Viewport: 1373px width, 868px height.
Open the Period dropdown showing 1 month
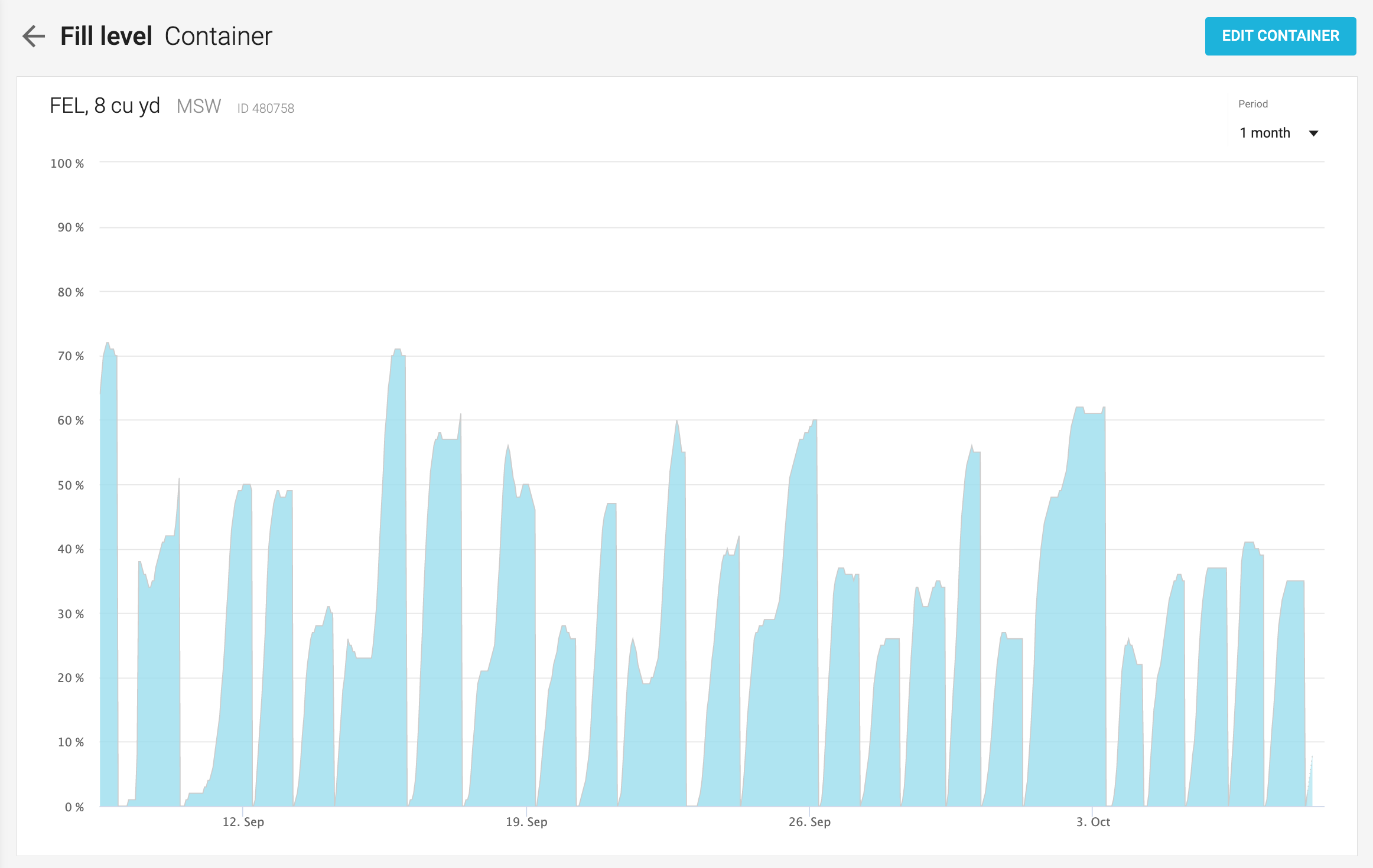1265,133
